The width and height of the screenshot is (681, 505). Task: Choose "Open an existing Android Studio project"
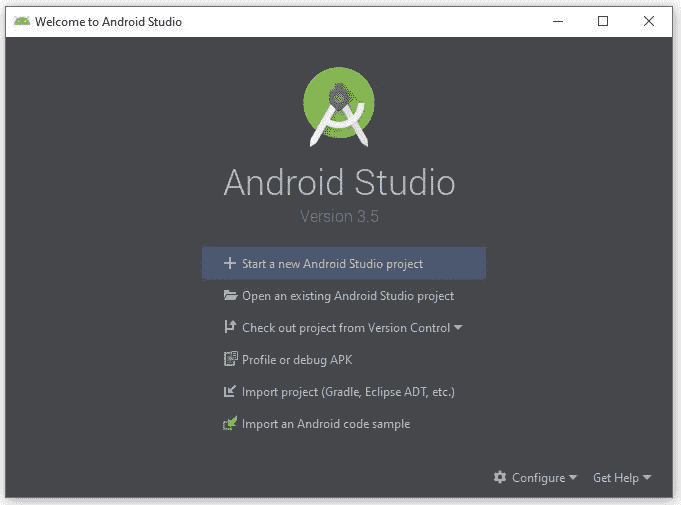(347, 296)
